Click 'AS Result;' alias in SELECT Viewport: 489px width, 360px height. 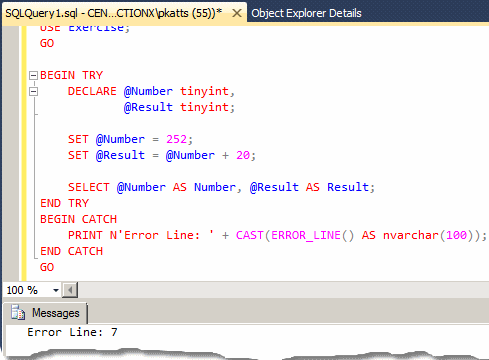340,187
